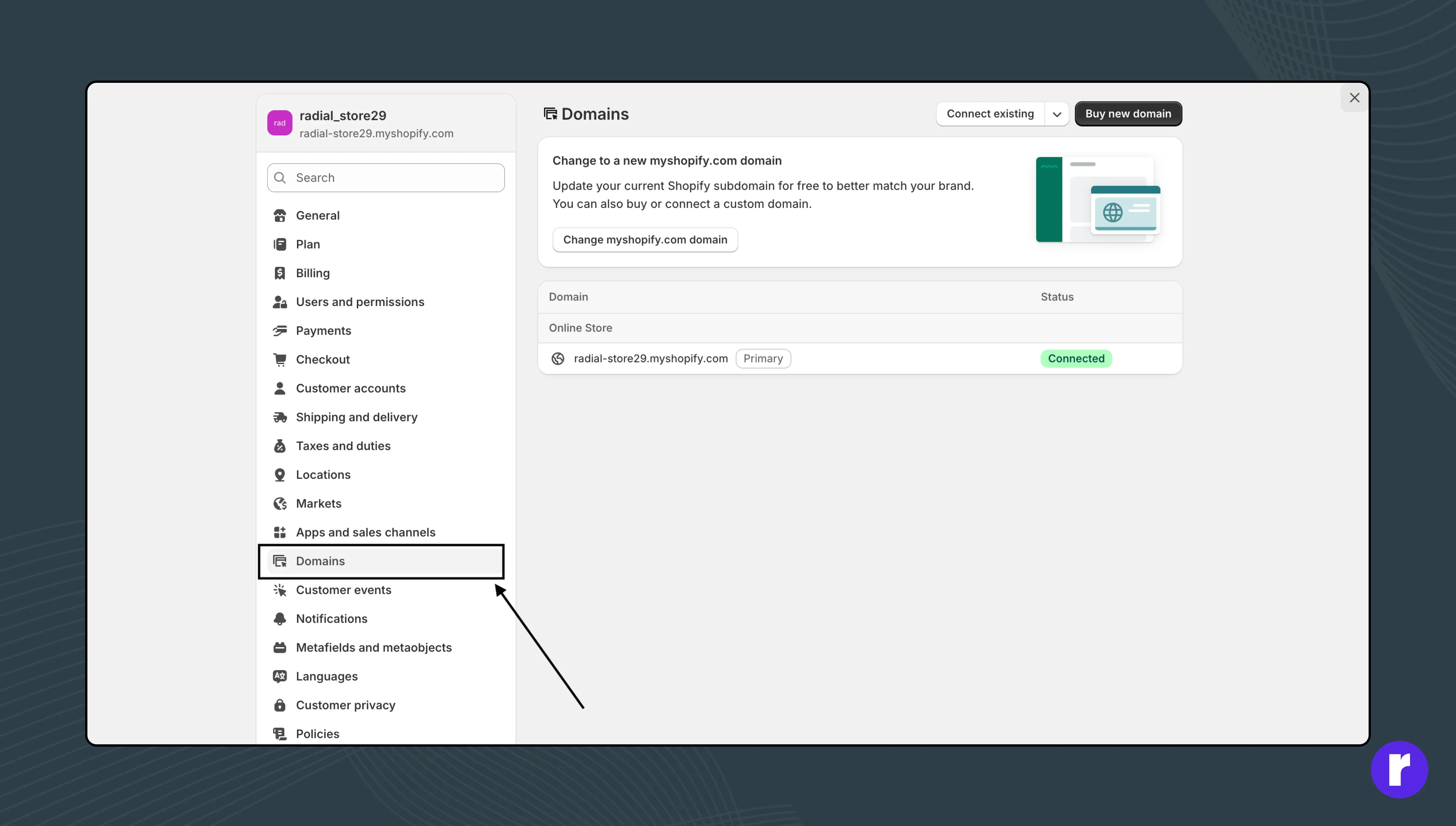This screenshot has height=826, width=1456.
Task: Click the Checkout cart icon
Action: (x=279, y=360)
